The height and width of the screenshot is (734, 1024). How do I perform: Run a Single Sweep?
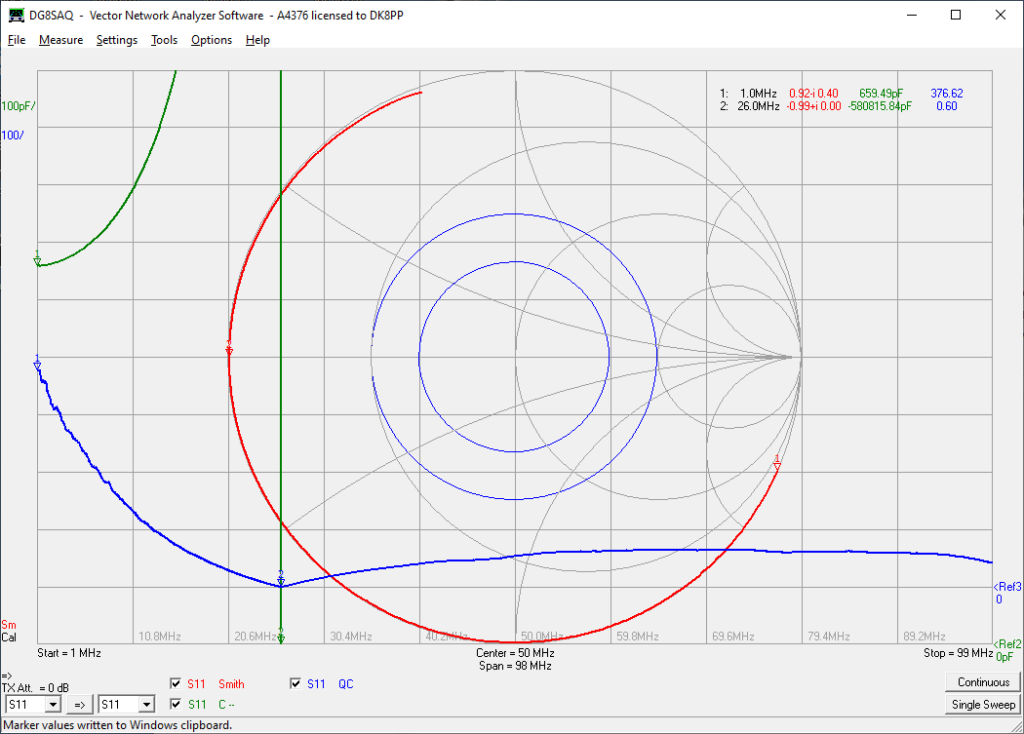point(983,705)
